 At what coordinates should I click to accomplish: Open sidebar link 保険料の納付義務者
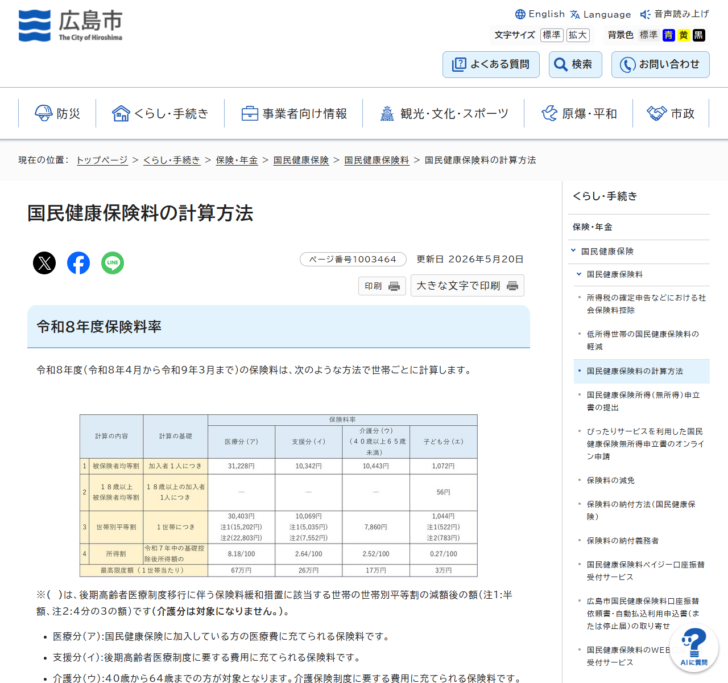pos(622,540)
